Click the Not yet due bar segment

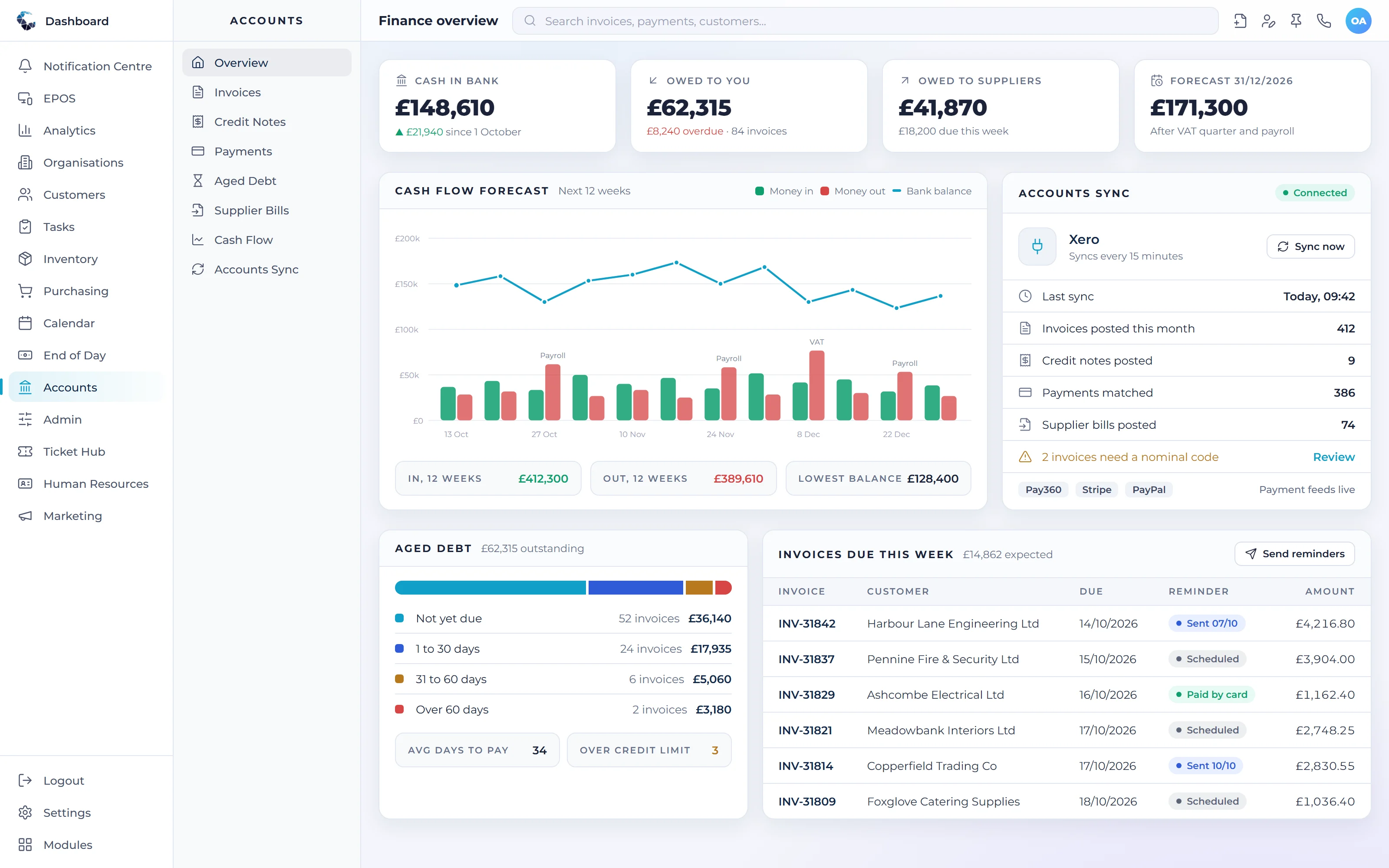pos(490,588)
